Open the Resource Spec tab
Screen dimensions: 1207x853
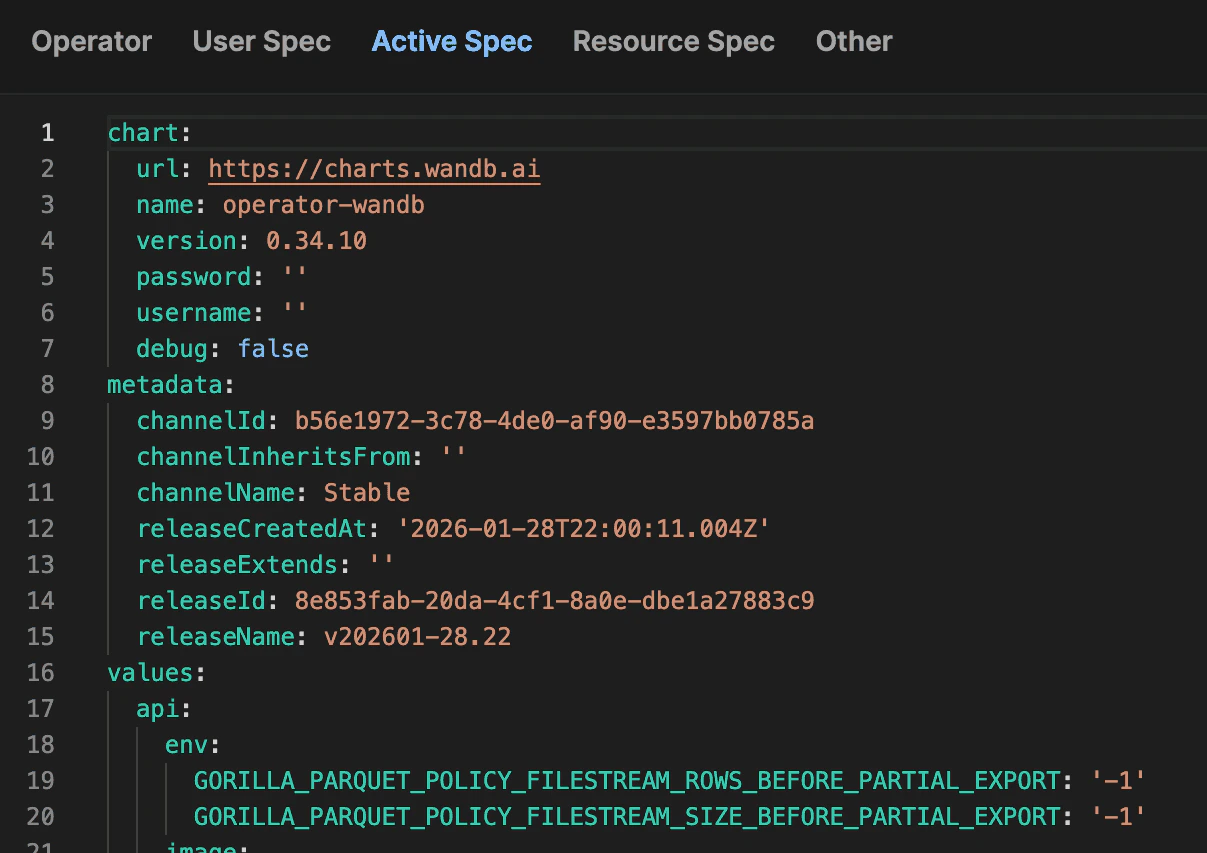point(674,42)
